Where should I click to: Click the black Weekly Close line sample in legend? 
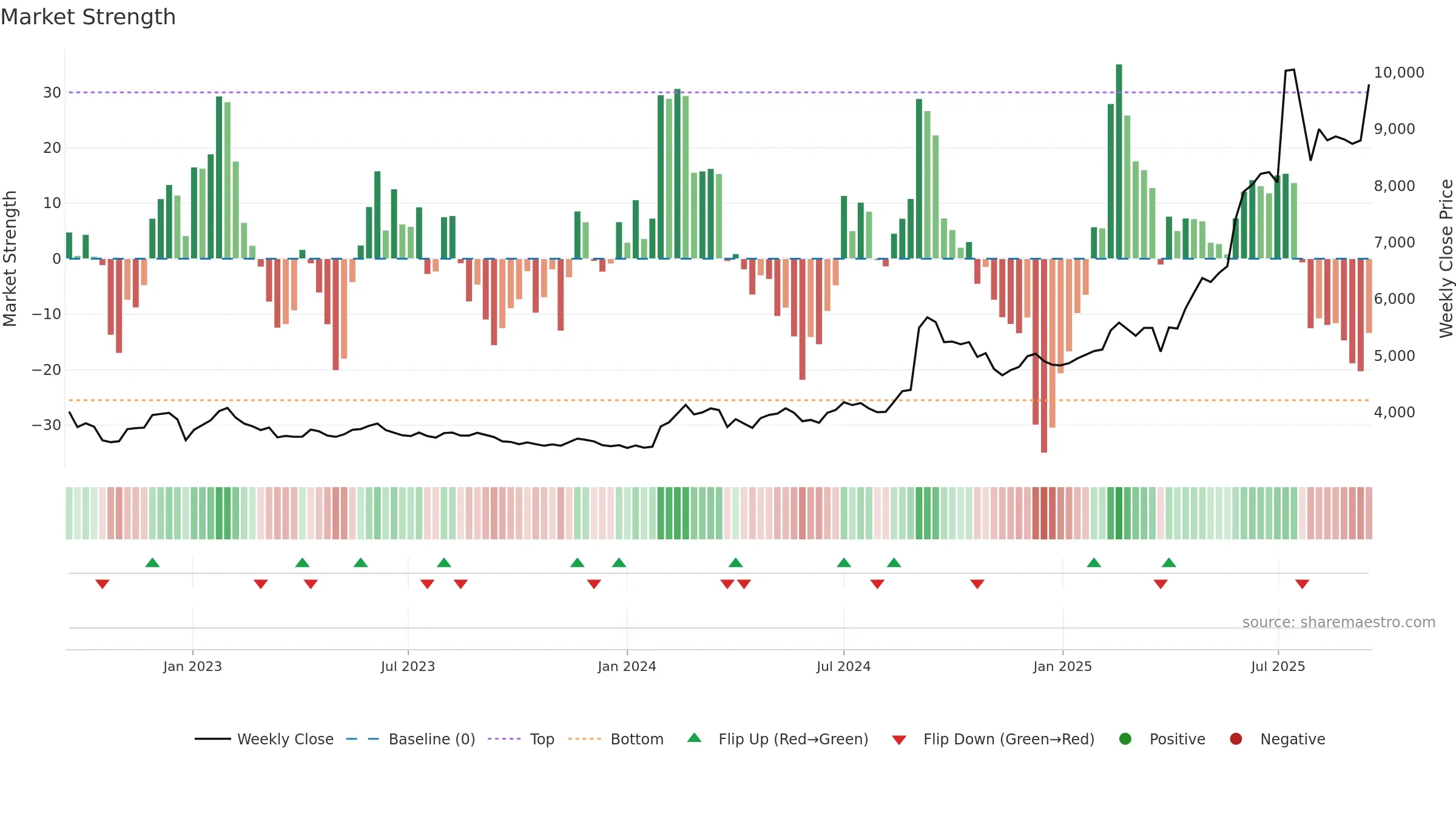(x=213, y=739)
